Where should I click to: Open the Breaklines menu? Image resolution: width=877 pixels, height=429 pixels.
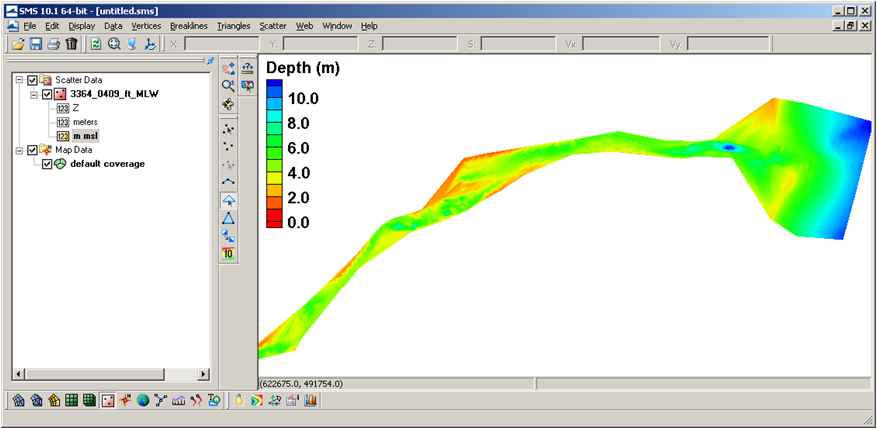188,26
